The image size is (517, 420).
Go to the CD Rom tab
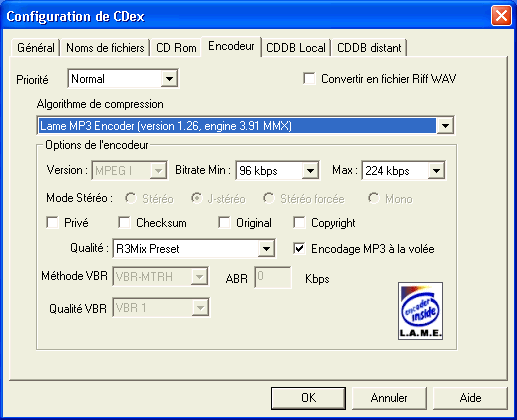click(176, 48)
